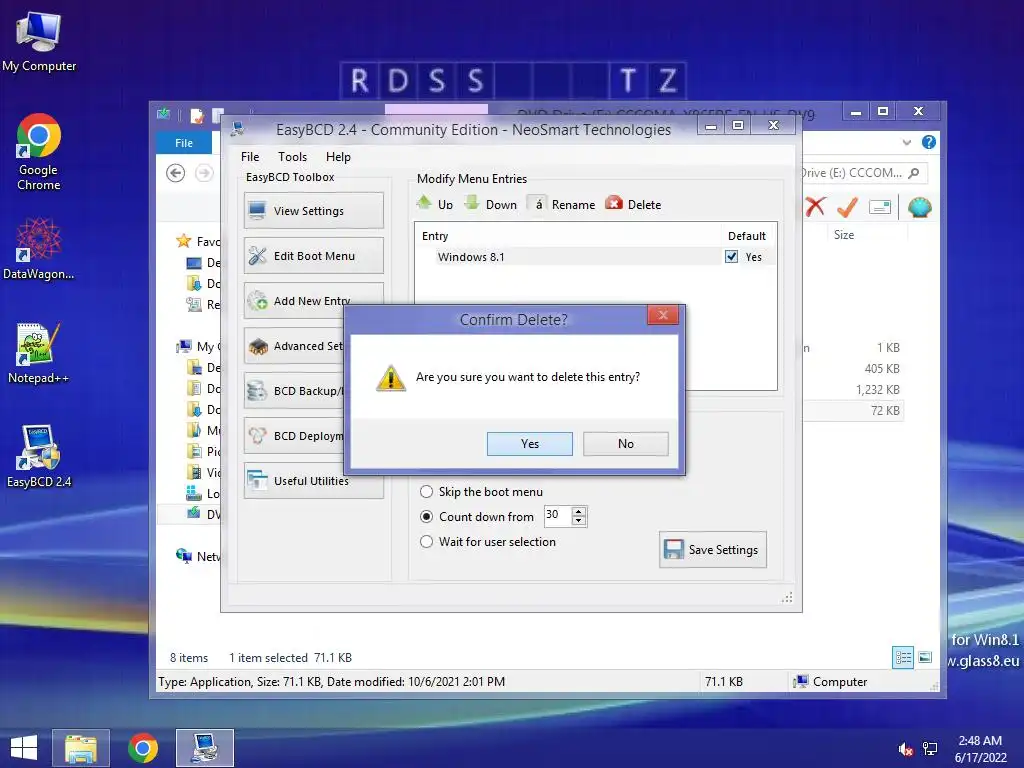
Task: Select Wait for user selection option
Action: click(x=488, y=541)
